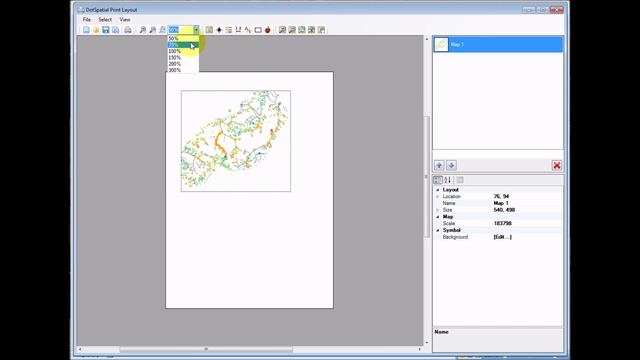The image size is (640, 360).
Task: Click the Save As icon beside the floppy disk
Action: [x=116, y=30]
